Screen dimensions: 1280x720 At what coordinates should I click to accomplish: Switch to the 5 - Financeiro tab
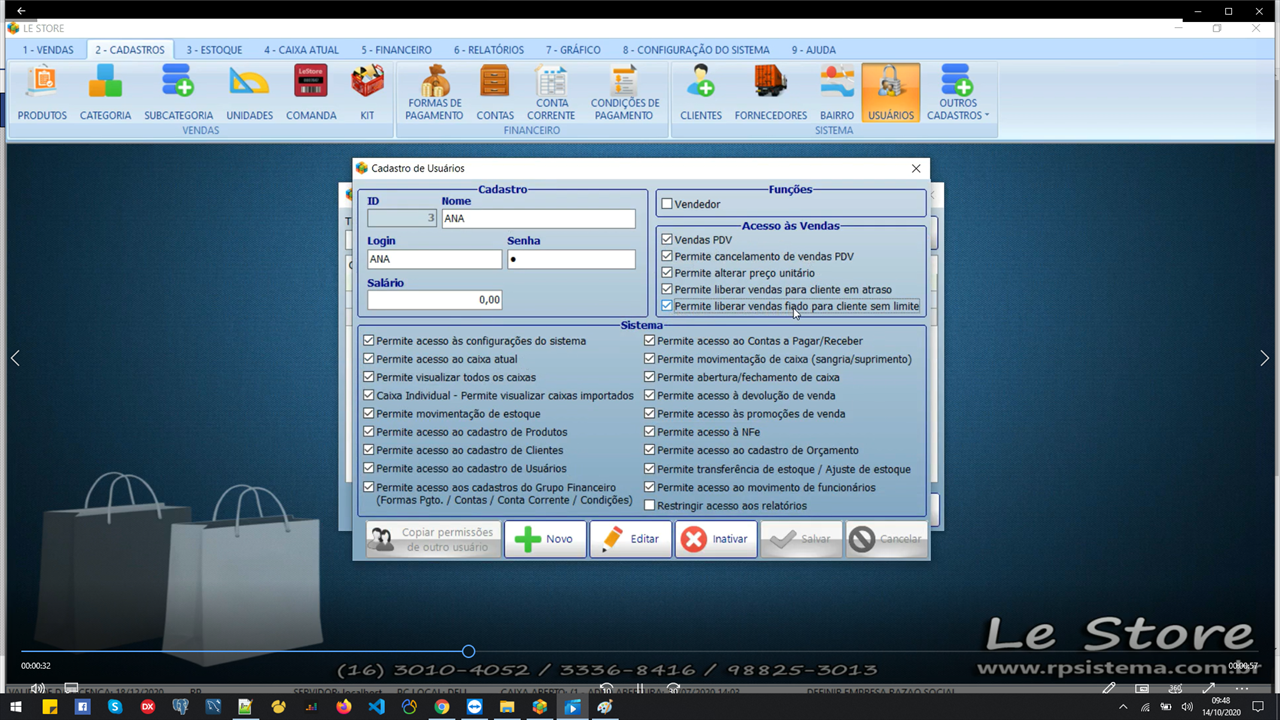click(396, 50)
